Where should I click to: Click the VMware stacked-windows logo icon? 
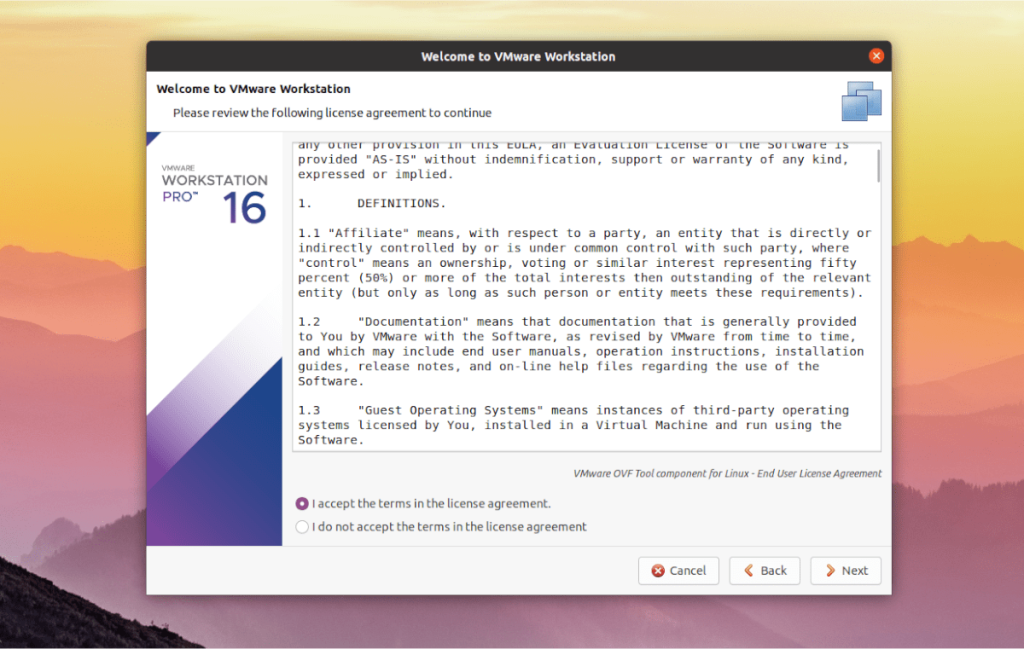(x=861, y=101)
